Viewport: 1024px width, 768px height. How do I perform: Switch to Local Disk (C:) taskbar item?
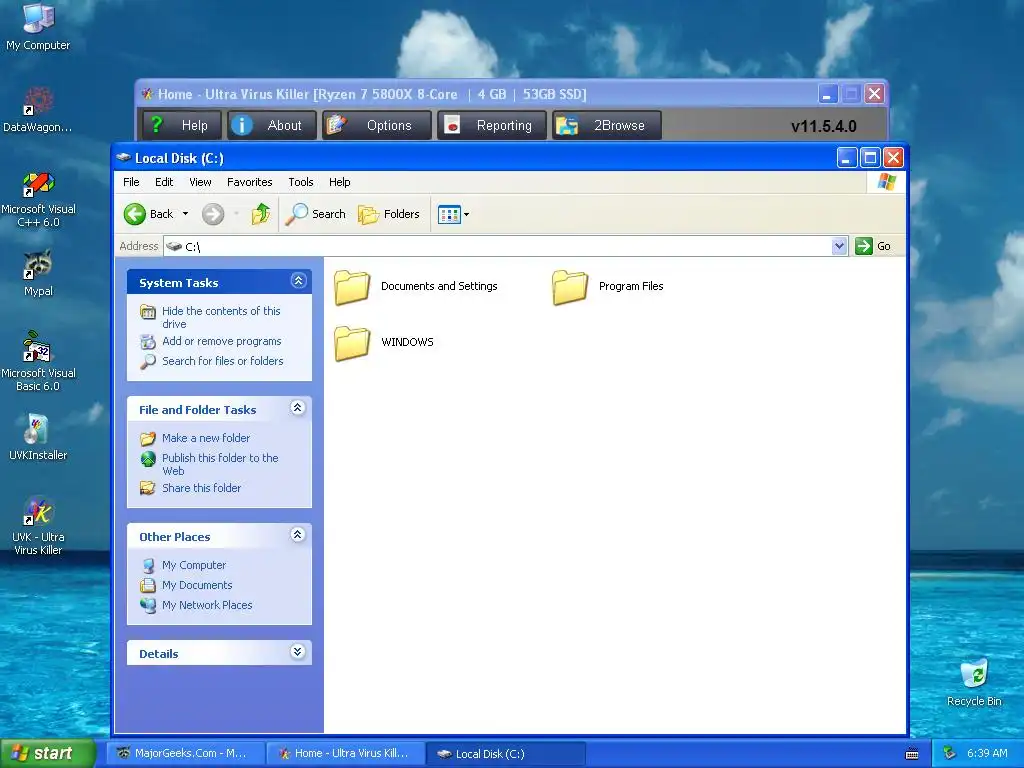click(x=506, y=754)
